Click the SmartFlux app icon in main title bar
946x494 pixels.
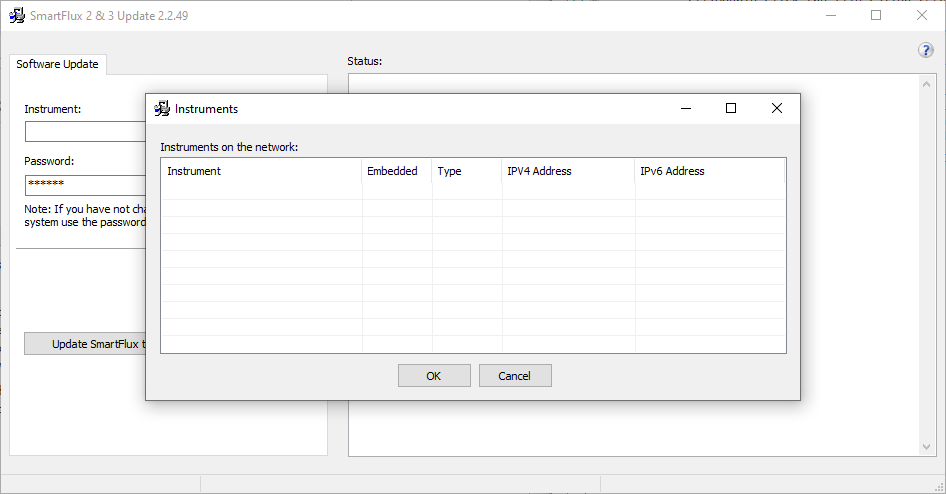click(x=16, y=15)
